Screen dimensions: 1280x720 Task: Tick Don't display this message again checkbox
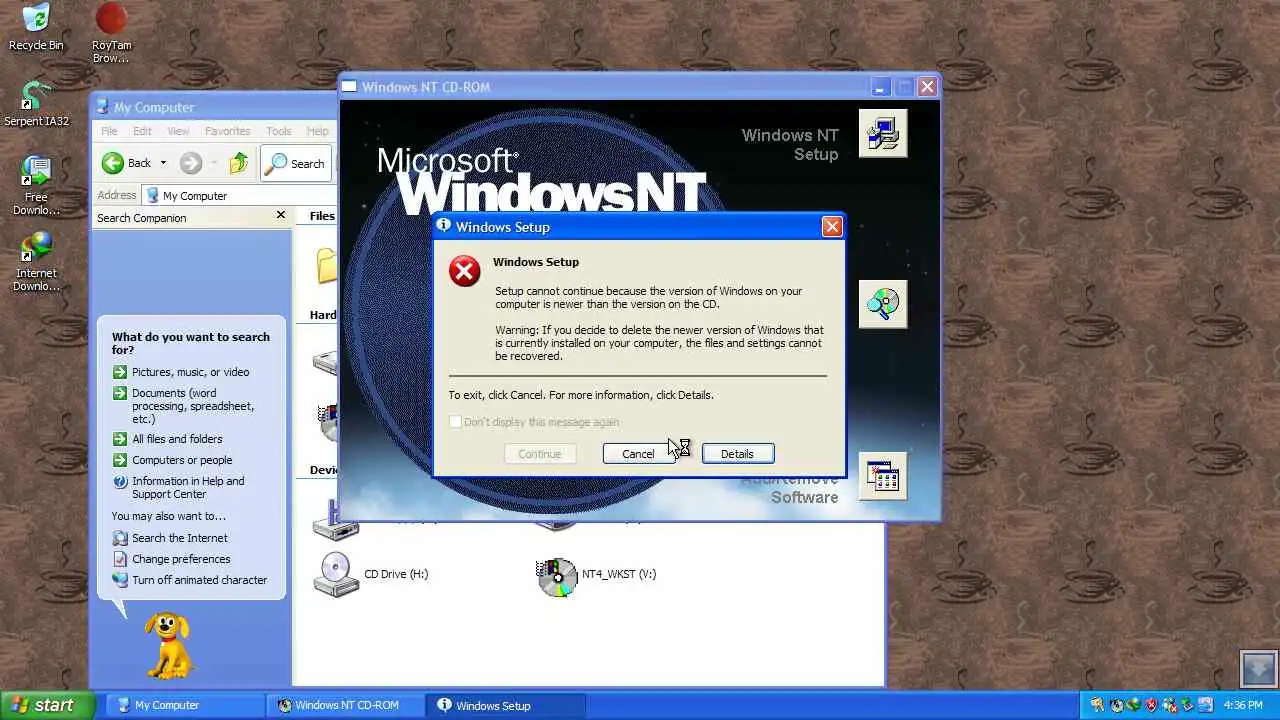455,422
